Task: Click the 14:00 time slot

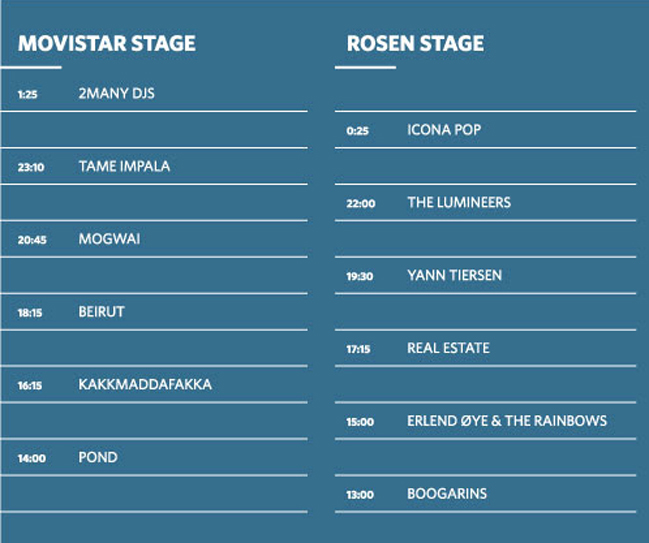Action: point(32,458)
